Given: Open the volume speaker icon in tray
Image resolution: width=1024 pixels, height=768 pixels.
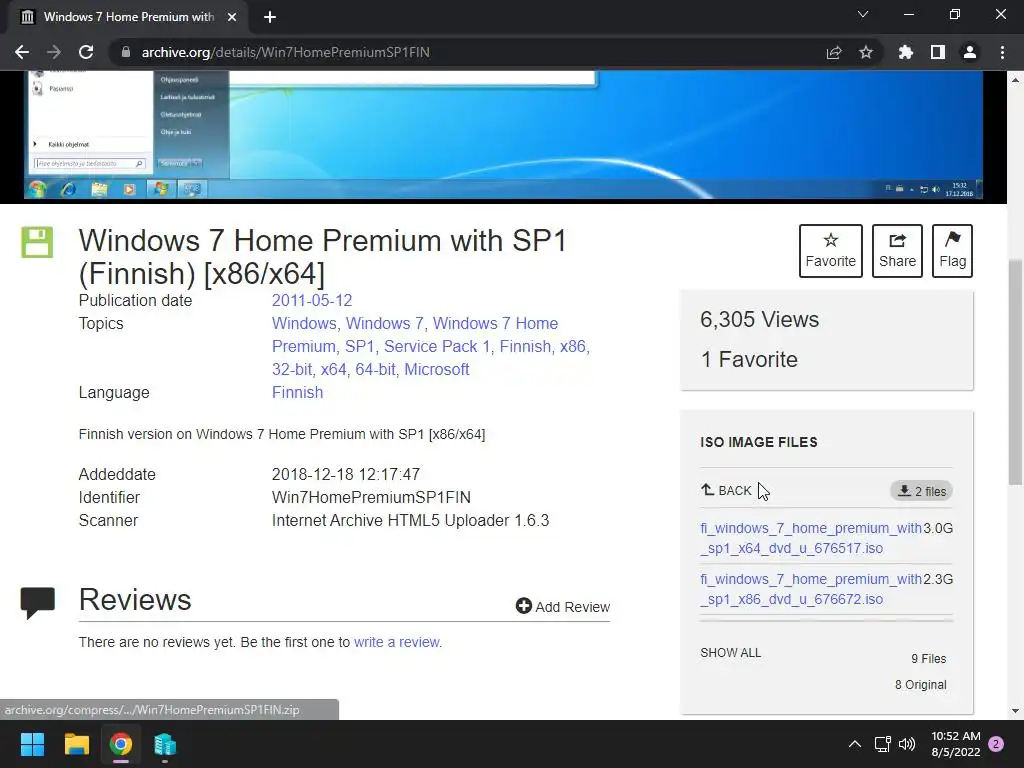Looking at the screenshot, I should coord(906,744).
